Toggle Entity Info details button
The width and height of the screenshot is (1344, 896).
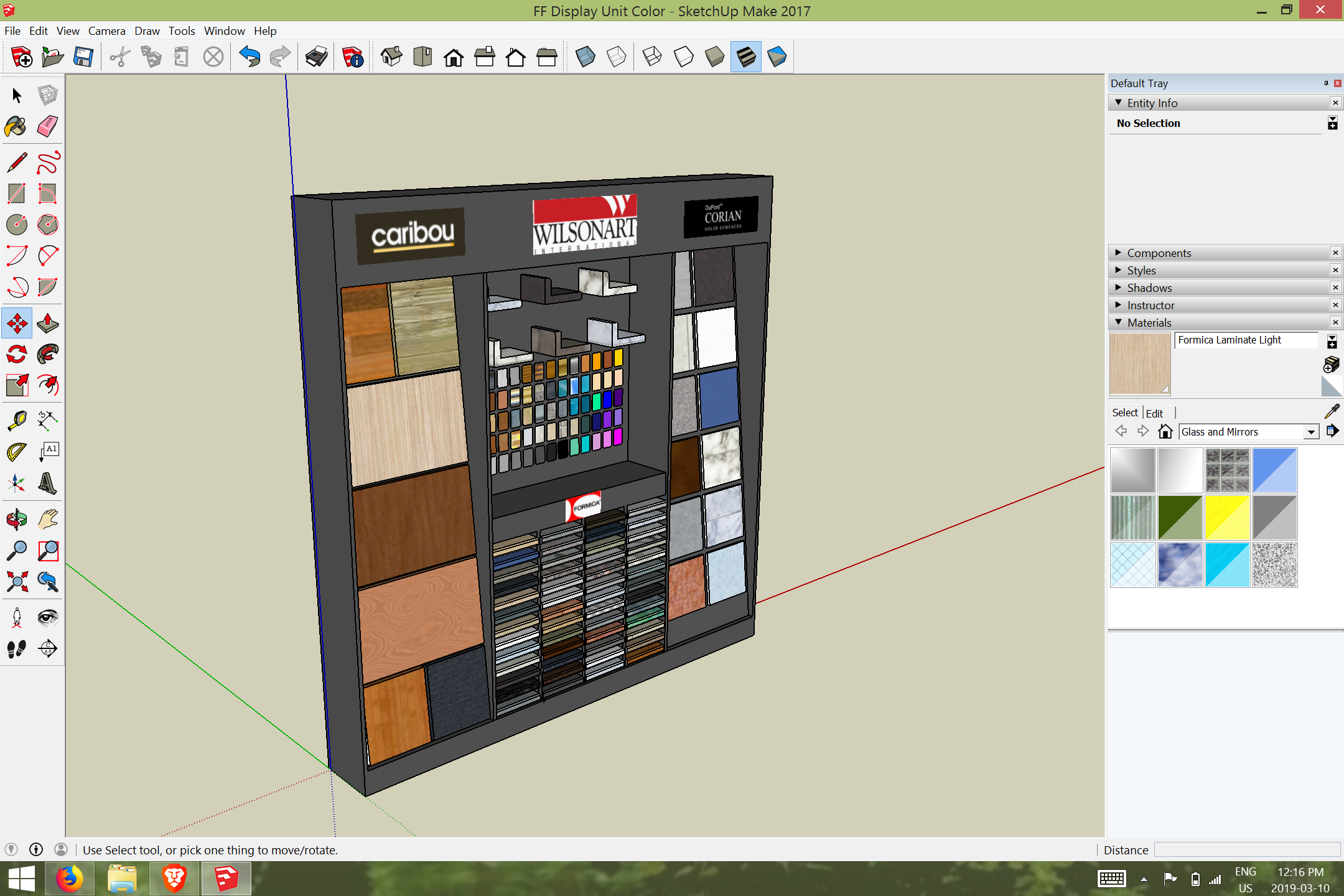click(1332, 123)
